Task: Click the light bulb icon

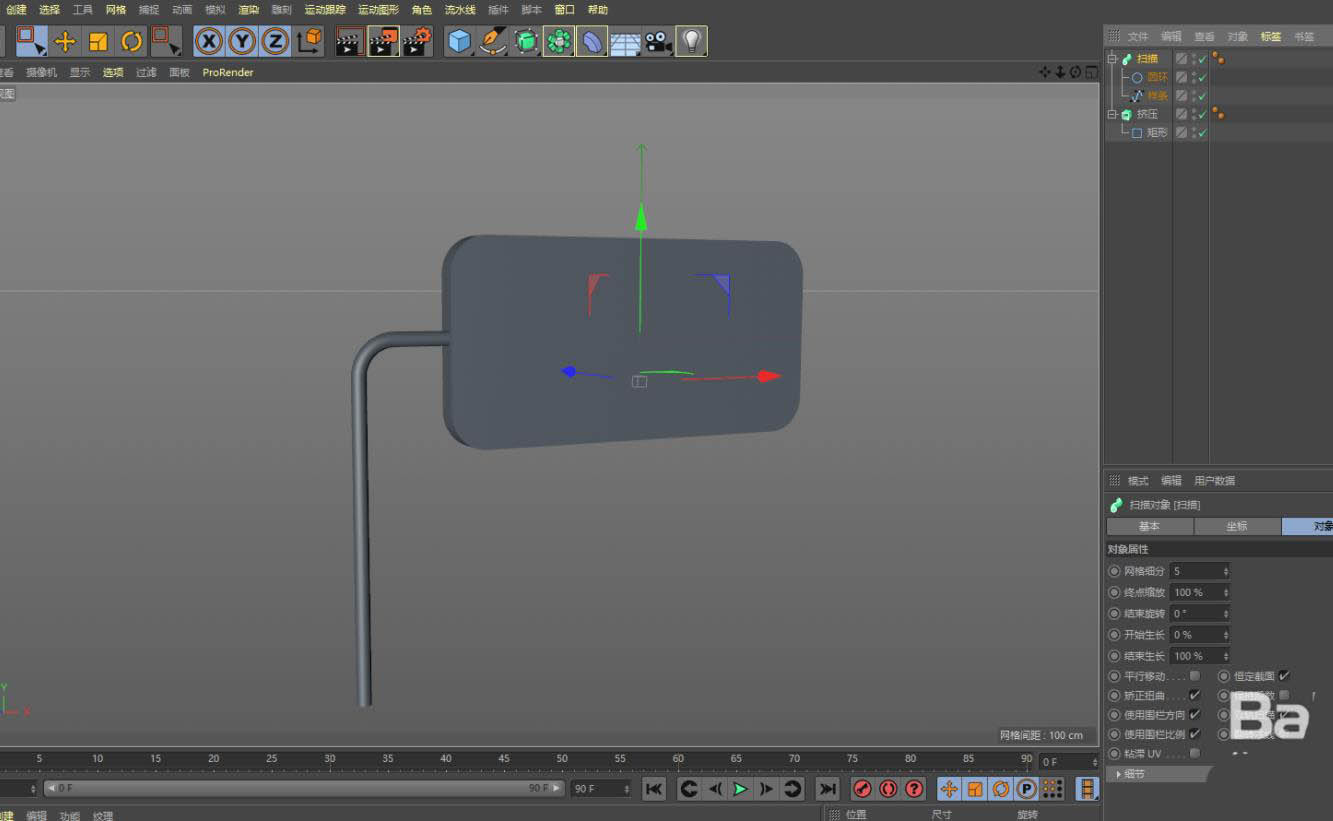Action: click(x=691, y=41)
